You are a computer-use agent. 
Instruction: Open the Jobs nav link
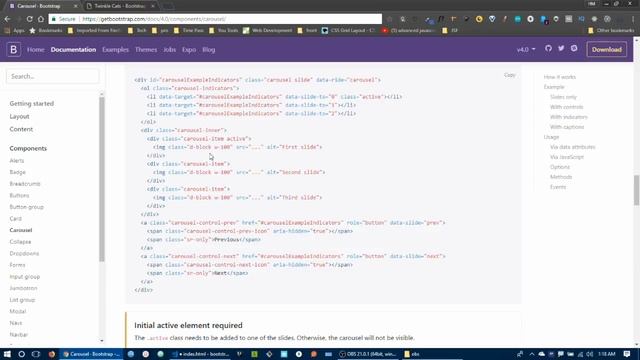pyautogui.click(x=169, y=49)
